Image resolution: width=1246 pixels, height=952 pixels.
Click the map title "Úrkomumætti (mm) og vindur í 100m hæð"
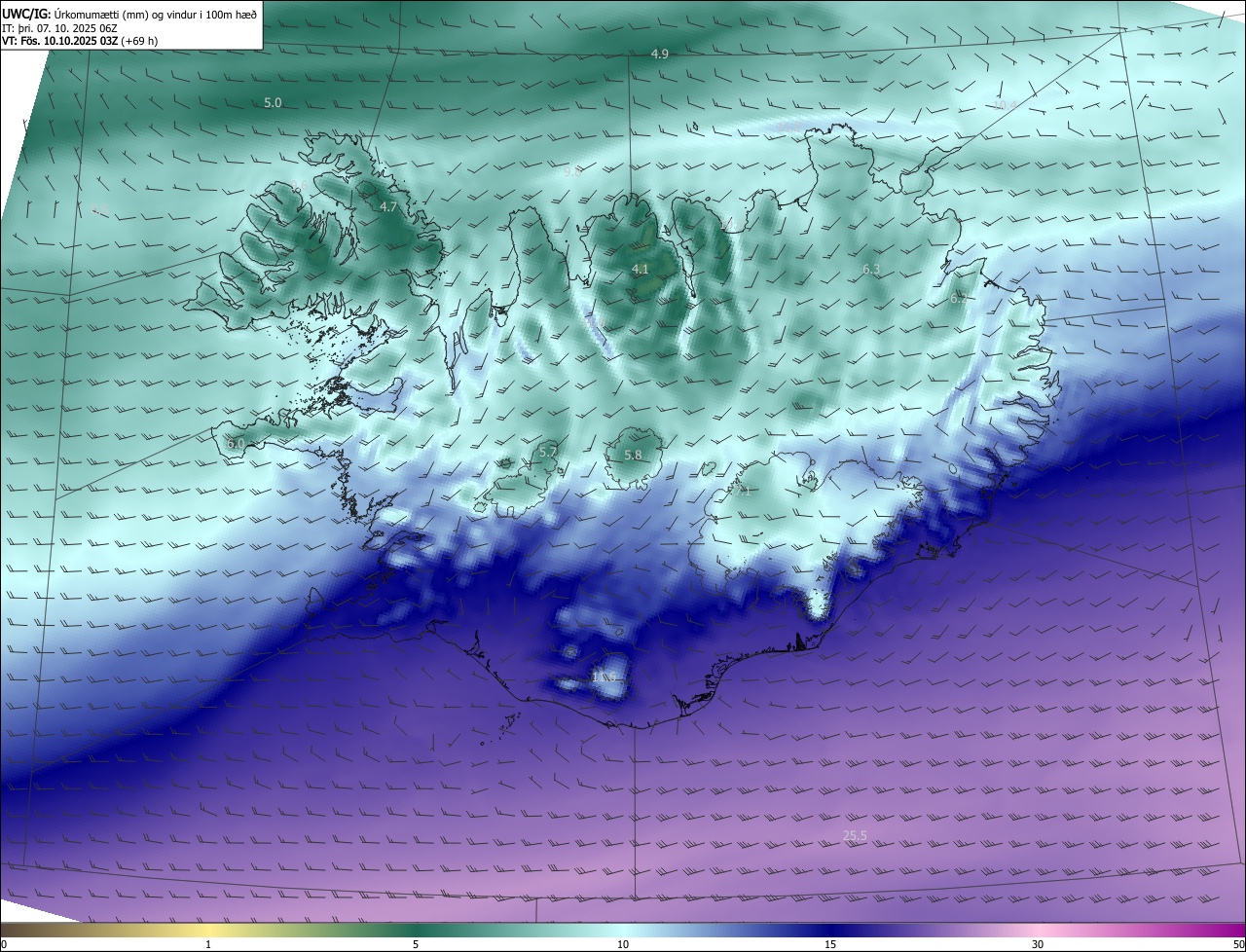coord(155,14)
